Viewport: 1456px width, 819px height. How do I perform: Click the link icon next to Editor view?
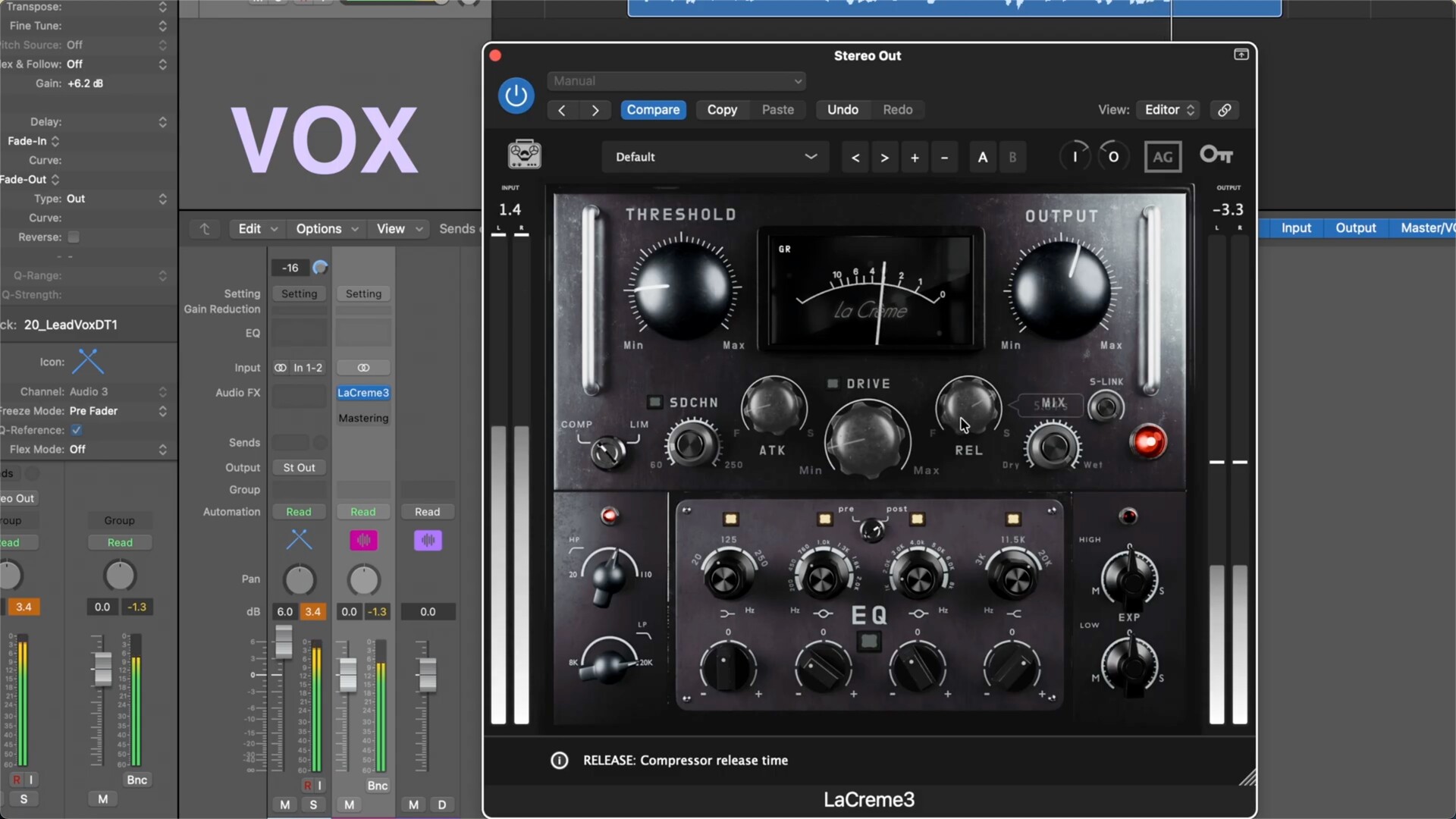point(1224,110)
